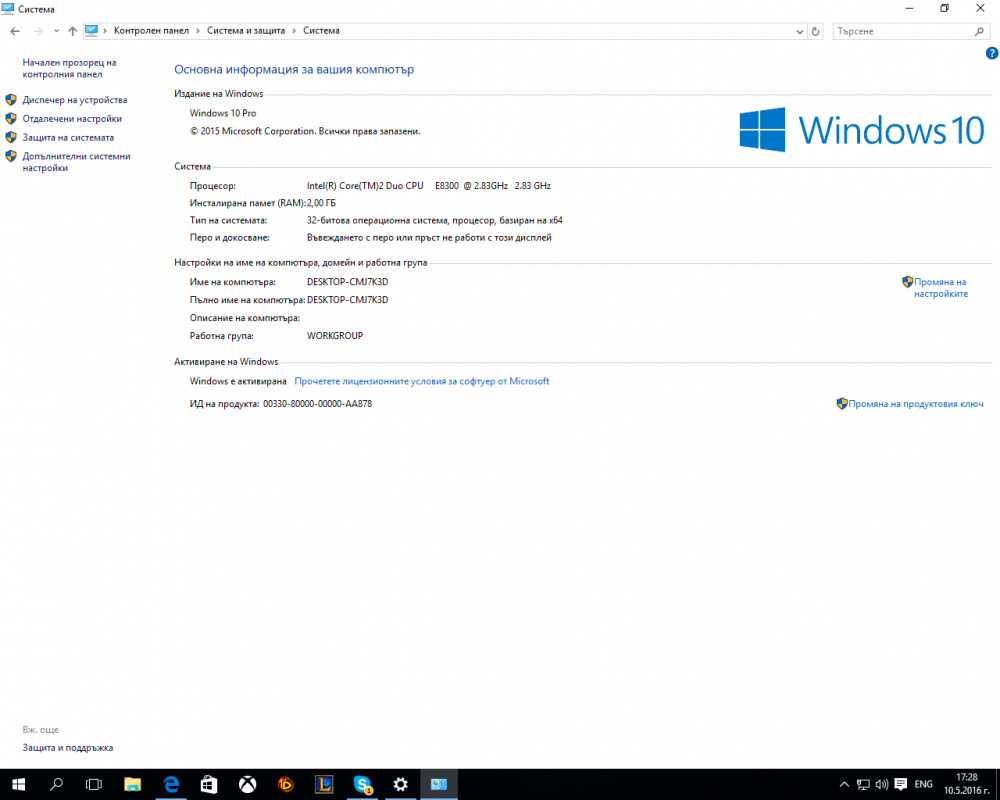The height and width of the screenshot is (800, 1000).
Task: Open Task View on taskbar
Action: pyautogui.click(x=94, y=784)
